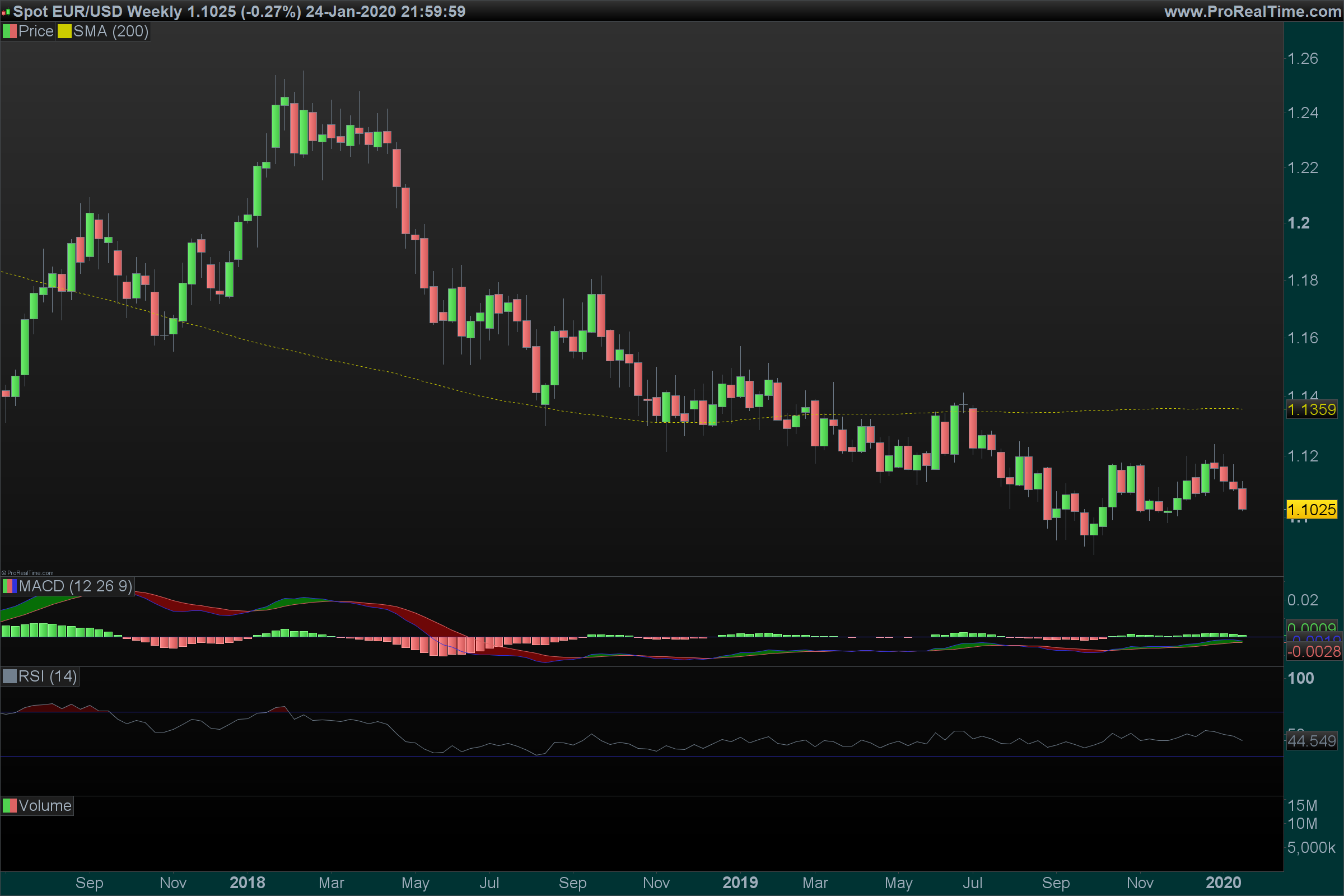Image resolution: width=1344 pixels, height=896 pixels.
Task: Click the 1.1359 SMA value tag
Action: point(1312,410)
